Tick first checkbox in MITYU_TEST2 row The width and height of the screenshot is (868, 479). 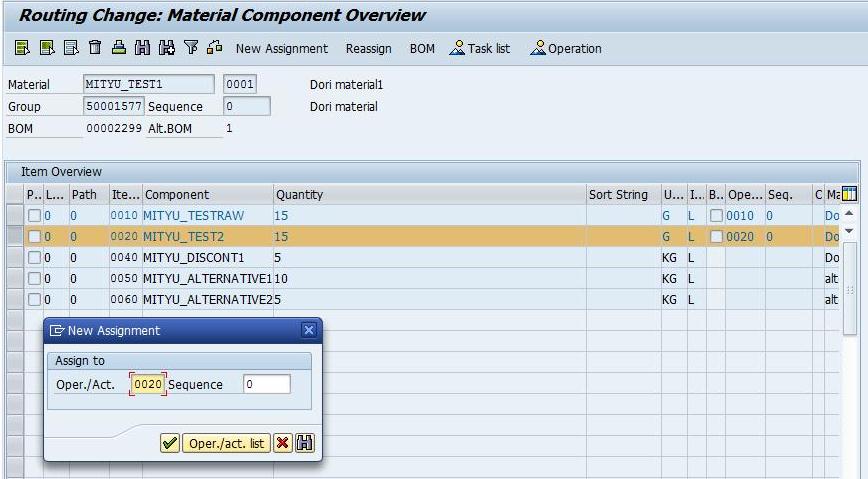[34, 236]
